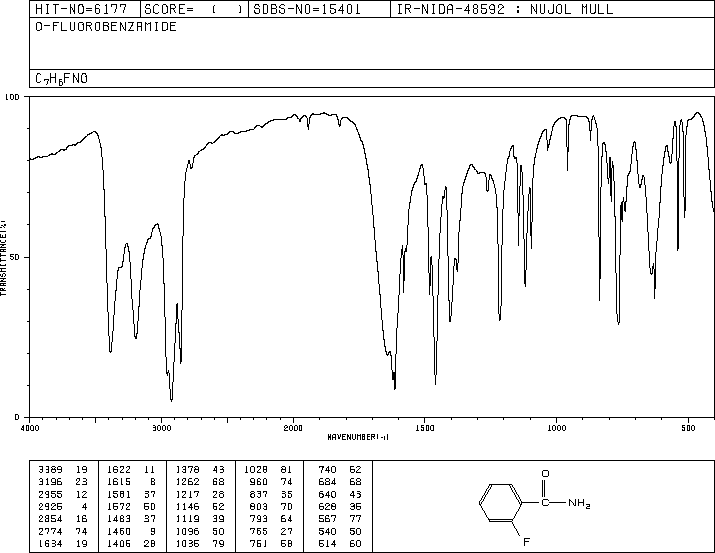Click the 740 peak value in table

pos(327,469)
